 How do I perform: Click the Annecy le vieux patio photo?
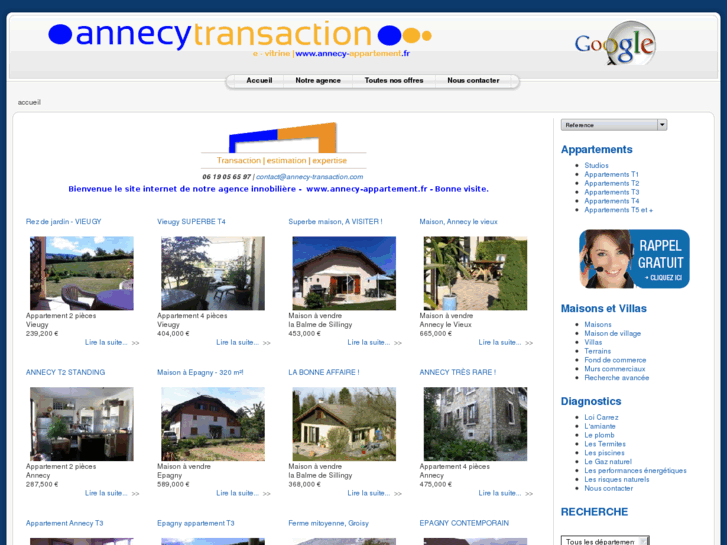click(475, 273)
